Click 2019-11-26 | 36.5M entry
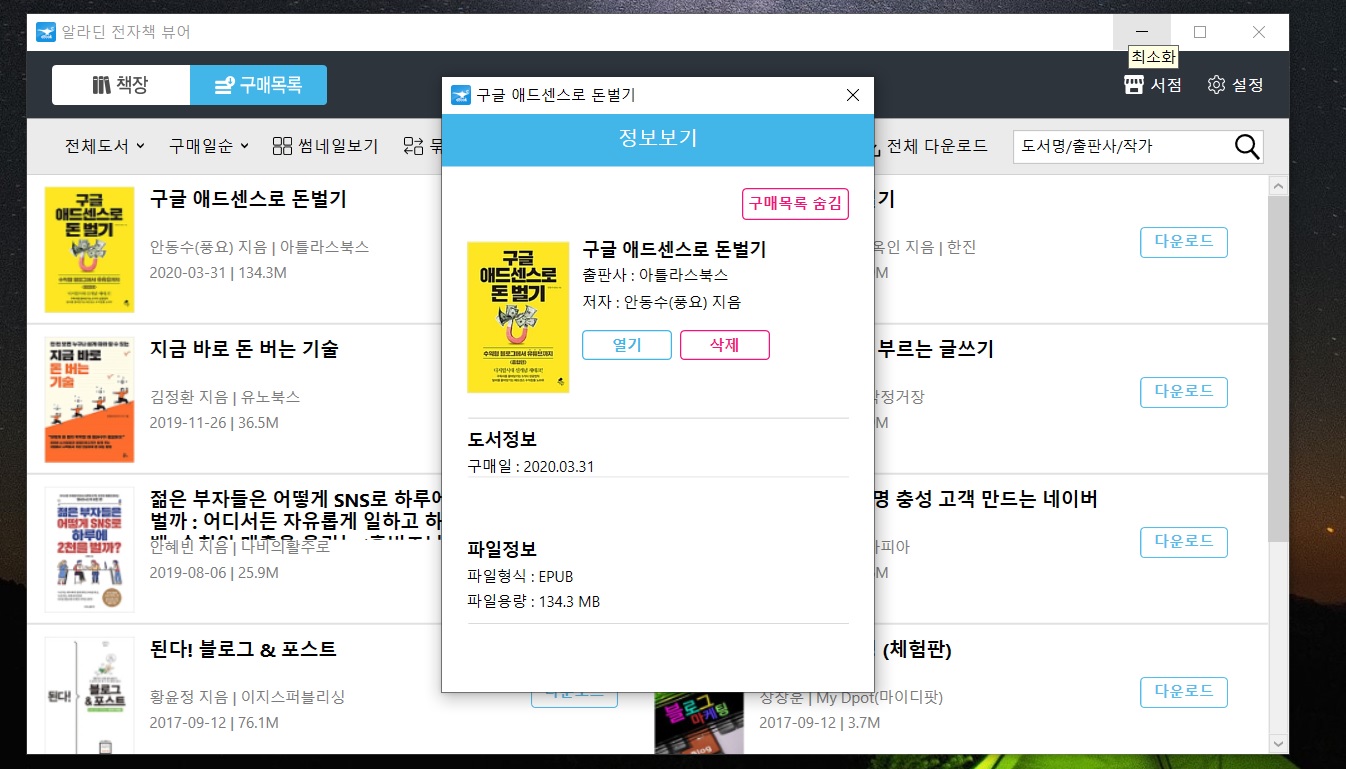Viewport: 1346px width, 769px height. point(214,422)
